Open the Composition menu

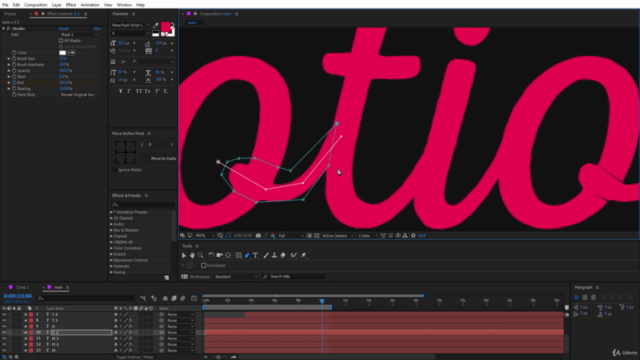click(x=36, y=5)
